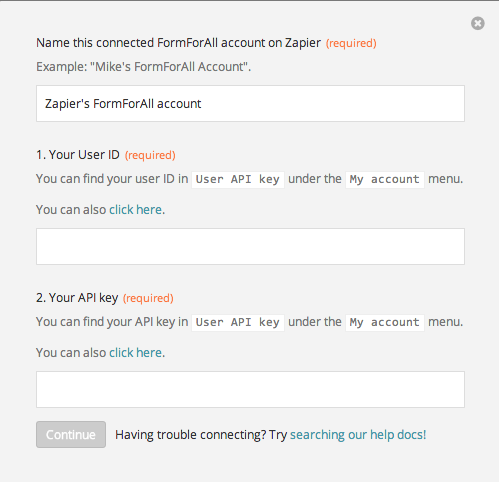
Task: Click the Continue button
Action: [71, 434]
